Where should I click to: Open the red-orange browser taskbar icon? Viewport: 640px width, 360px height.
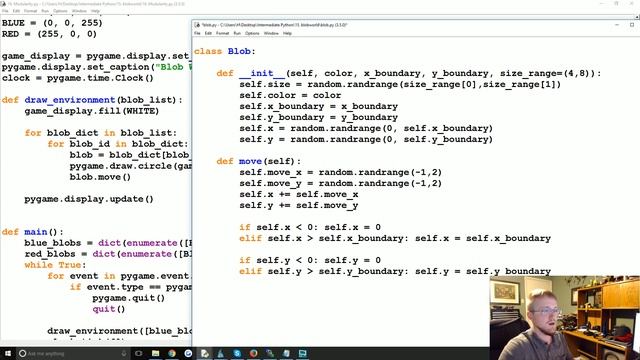tap(253, 353)
